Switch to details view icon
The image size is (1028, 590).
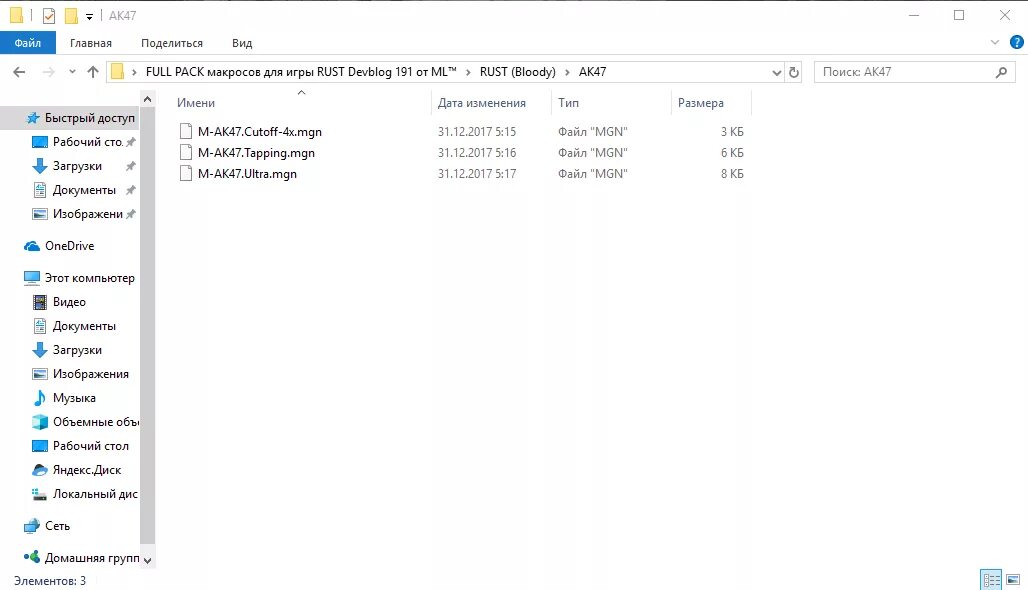pyautogui.click(x=991, y=580)
